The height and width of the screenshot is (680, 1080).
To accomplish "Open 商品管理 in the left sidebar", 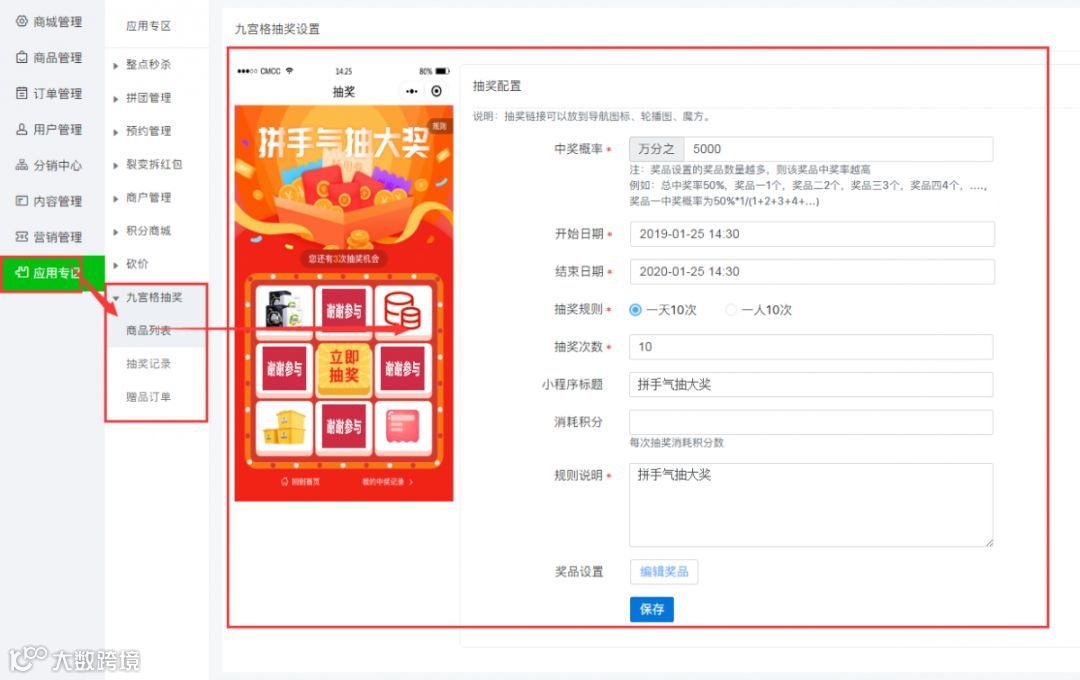I will coord(49,57).
